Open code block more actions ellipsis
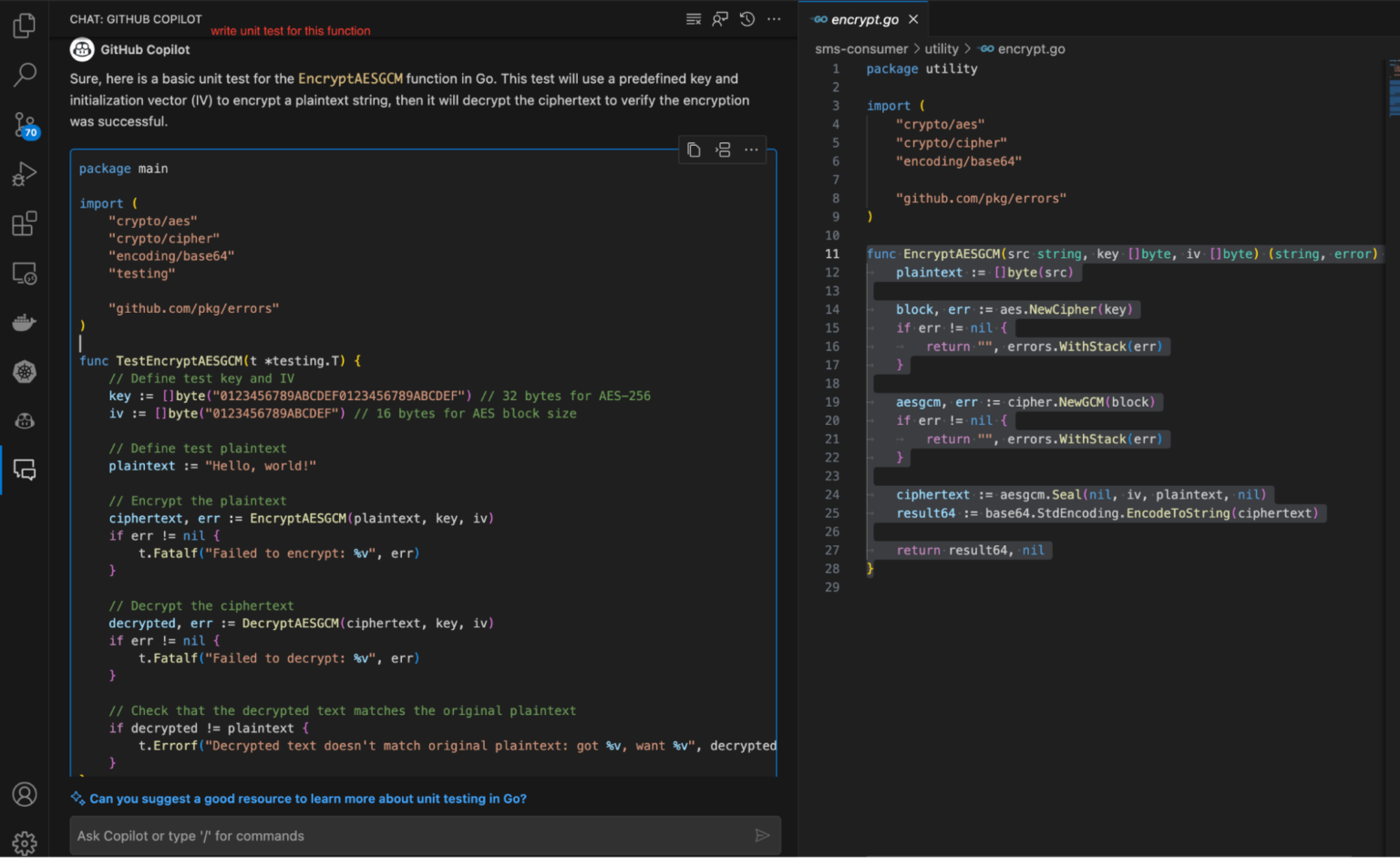This screenshot has width=1400, height=858. point(751,150)
